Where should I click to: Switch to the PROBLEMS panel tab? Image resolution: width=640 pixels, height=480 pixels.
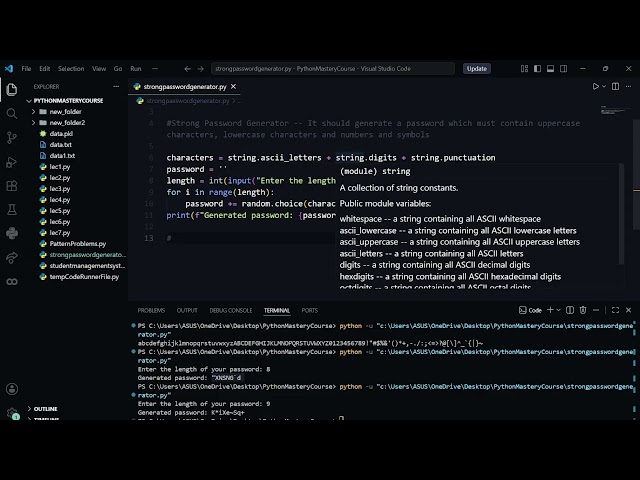coord(151,311)
